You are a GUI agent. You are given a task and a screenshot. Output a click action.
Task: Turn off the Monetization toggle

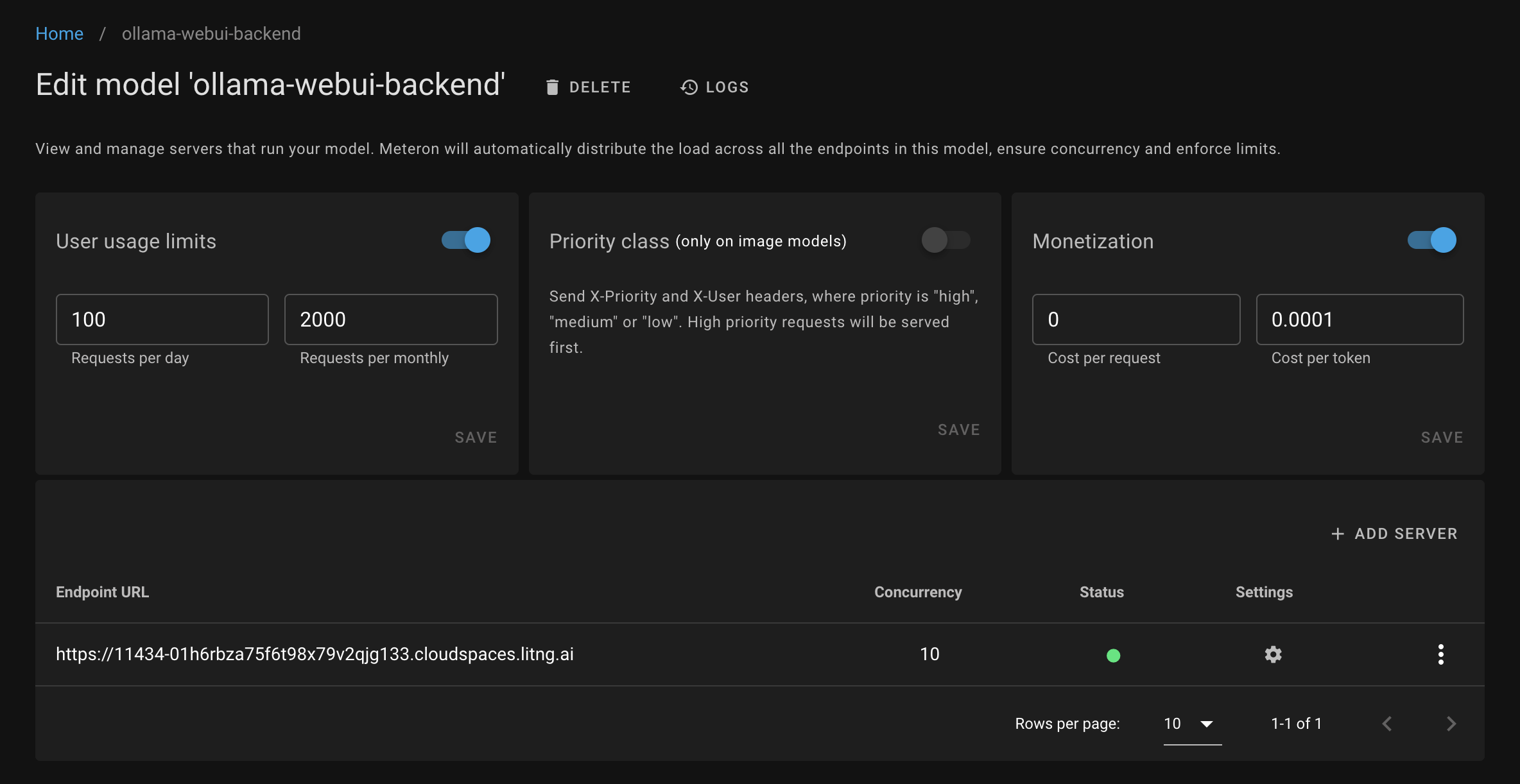(x=1432, y=241)
